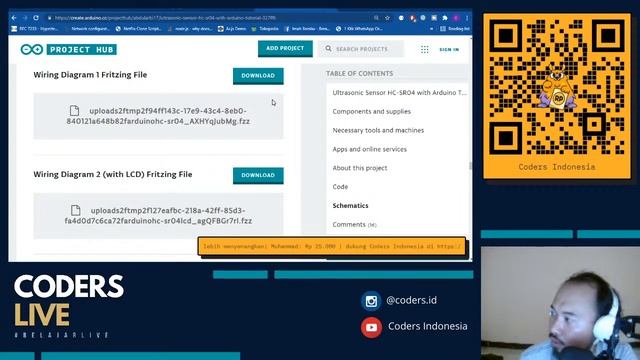Click the @coders.id handle text
640x360 pixels.
pyautogui.click(x=411, y=300)
